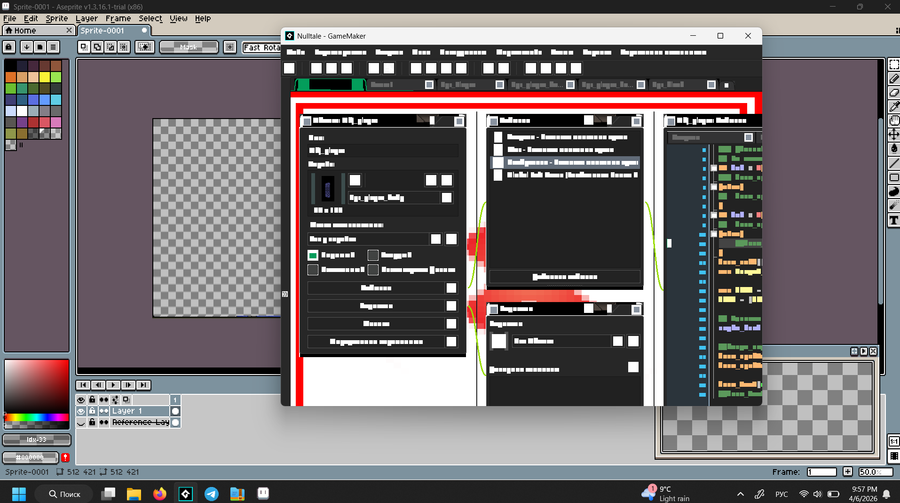Toggle lock on Layer 1
This screenshot has height=503, width=900.
coord(92,411)
